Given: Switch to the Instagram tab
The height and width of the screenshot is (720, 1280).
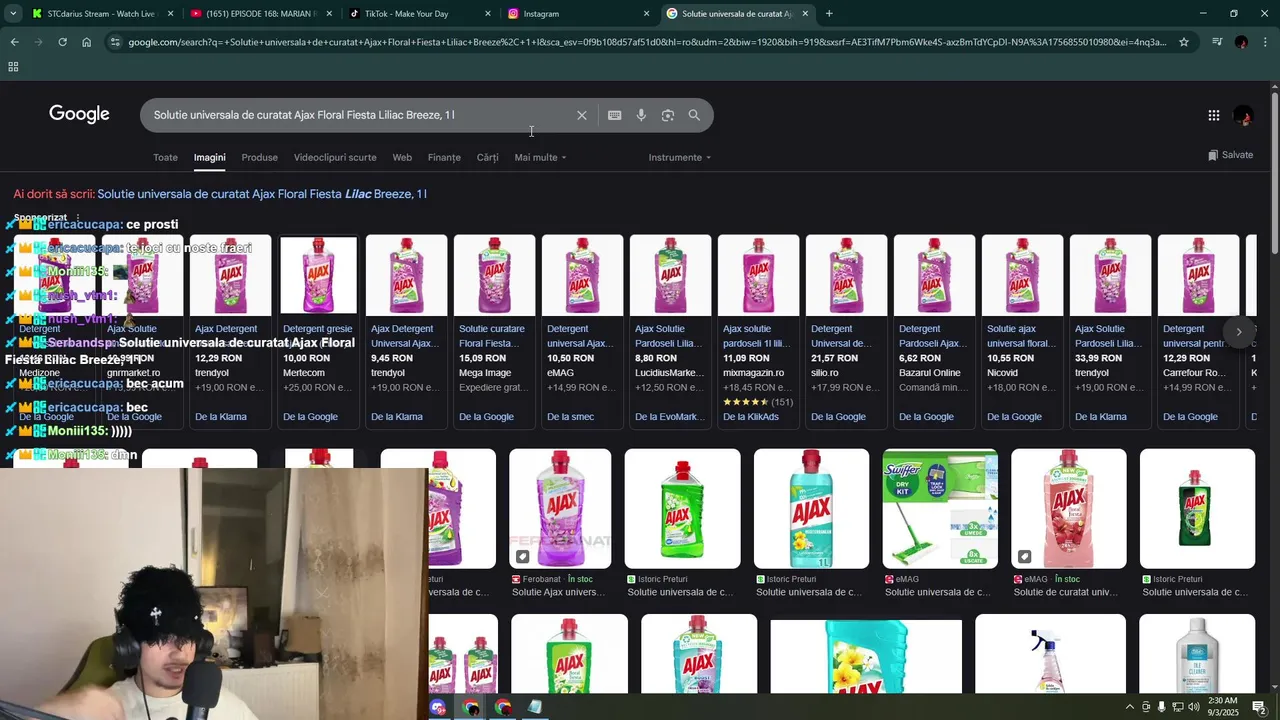Looking at the screenshot, I should click(x=578, y=14).
